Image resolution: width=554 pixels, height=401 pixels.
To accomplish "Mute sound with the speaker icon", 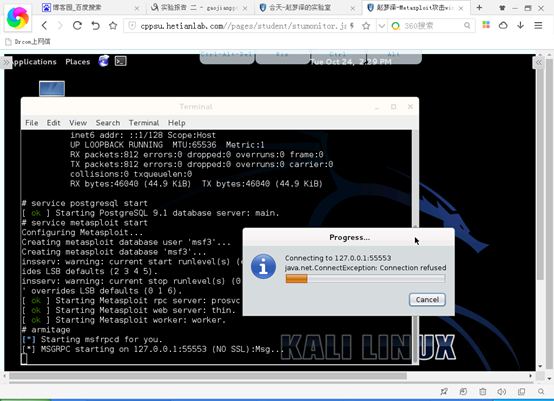I will click(x=501, y=391).
